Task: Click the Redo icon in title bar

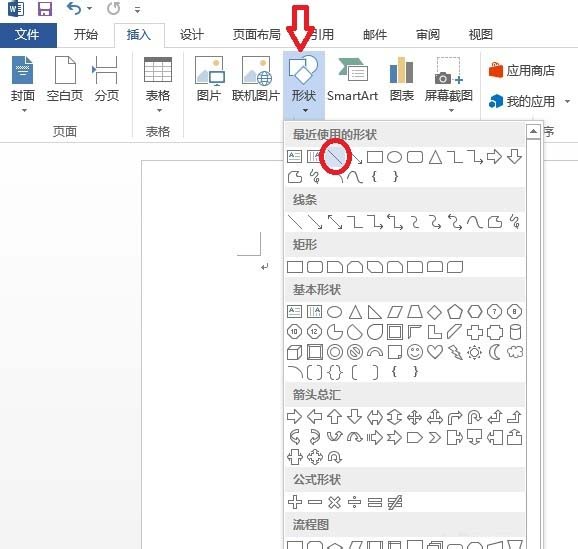Action: 114,8
